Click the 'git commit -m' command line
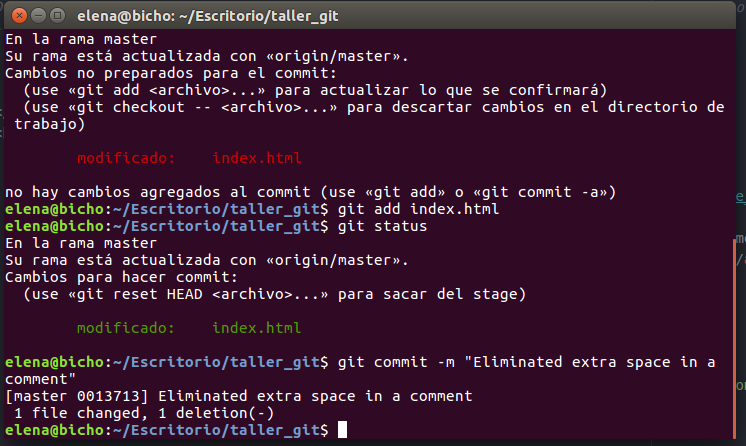The height and width of the screenshot is (446, 746). pos(360,370)
